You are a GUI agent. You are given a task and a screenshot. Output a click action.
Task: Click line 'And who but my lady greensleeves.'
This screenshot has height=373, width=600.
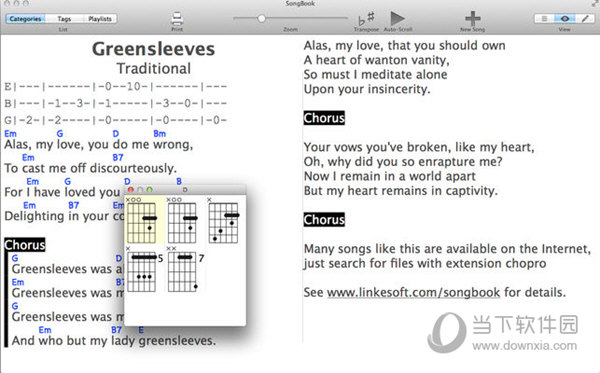click(114, 340)
